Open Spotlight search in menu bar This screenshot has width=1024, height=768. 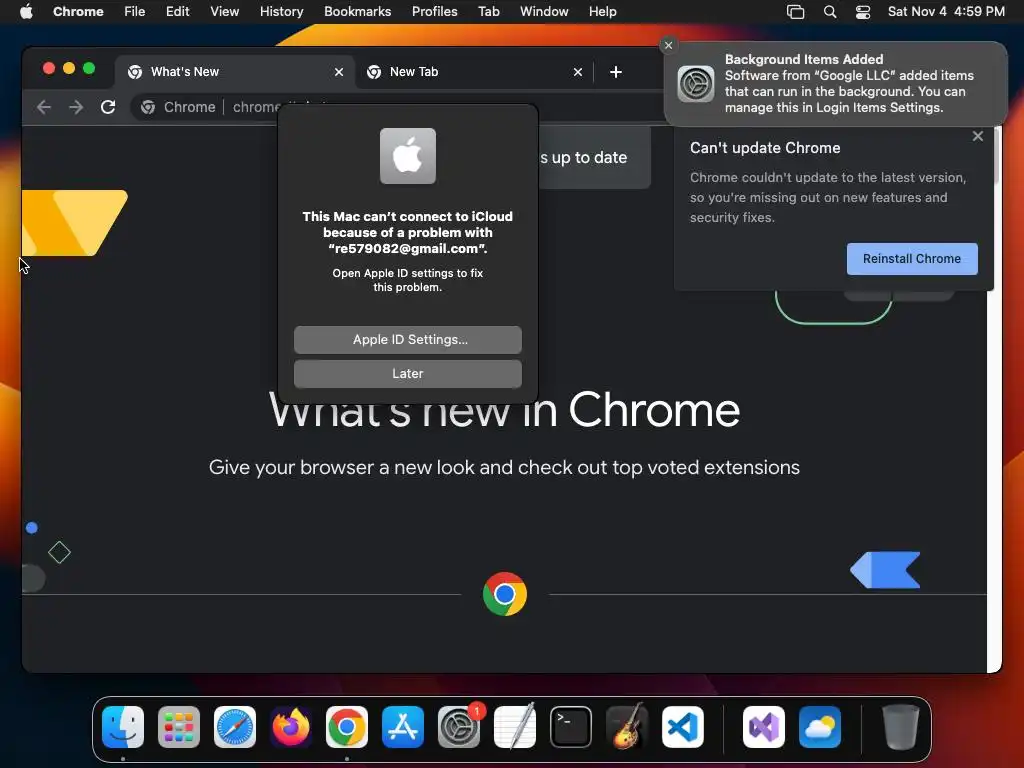pyautogui.click(x=830, y=12)
